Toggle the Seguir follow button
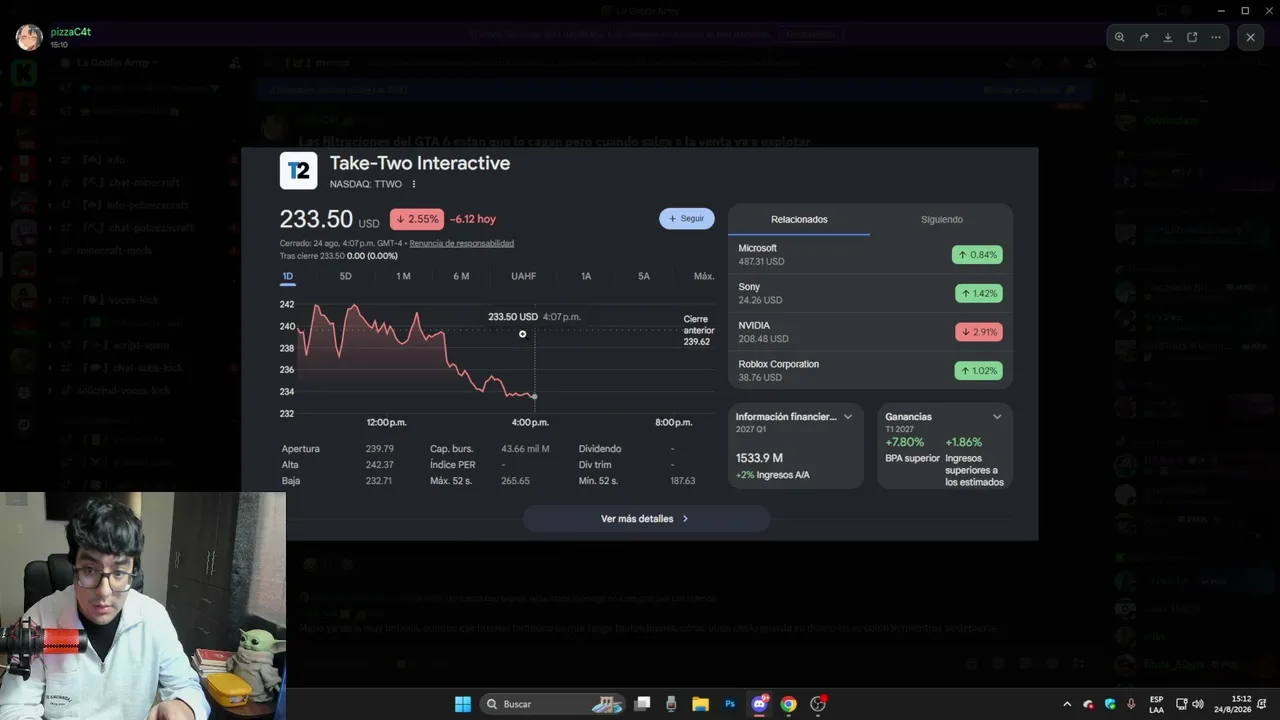The height and width of the screenshot is (720, 1280). coord(687,218)
